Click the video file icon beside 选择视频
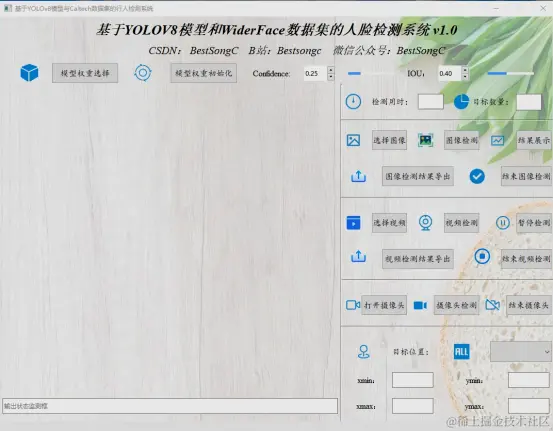This screenshot has width=554, height=432. tap(353, 223)
